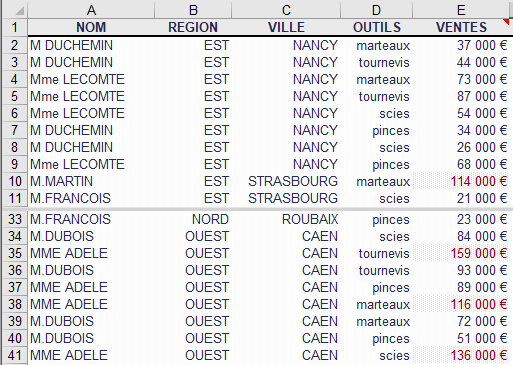The height and width of the screenshot is (365, 513).
Task: Select the highlighted 159 000 € cell
Action: pyautogui.click(x=461, y=253)
